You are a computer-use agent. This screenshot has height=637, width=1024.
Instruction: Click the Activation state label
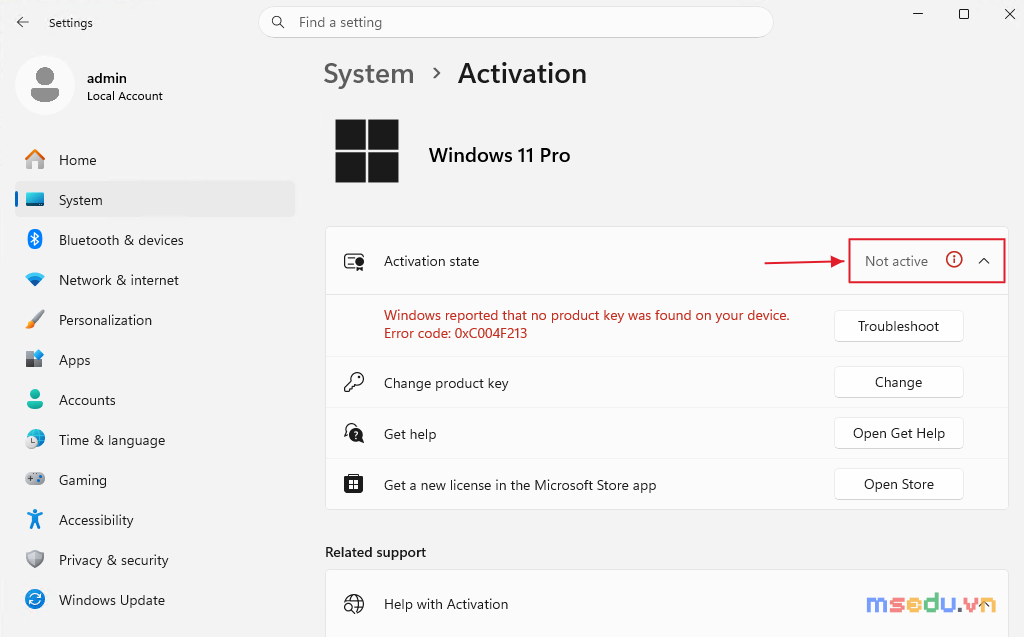[x=431, y=261]
